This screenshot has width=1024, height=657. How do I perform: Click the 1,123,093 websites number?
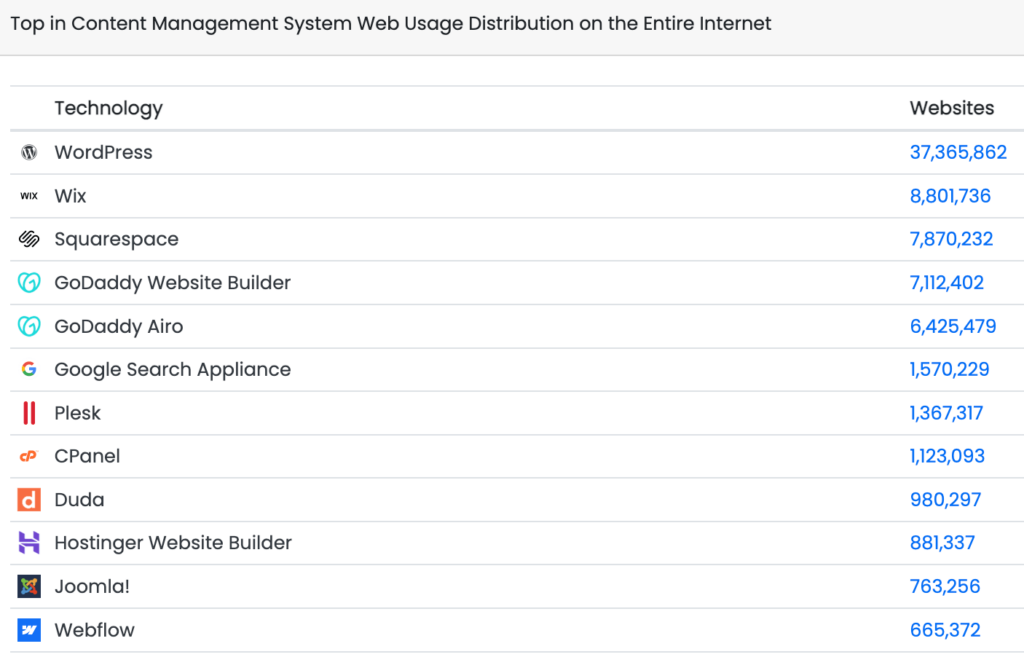pos(948,456)
